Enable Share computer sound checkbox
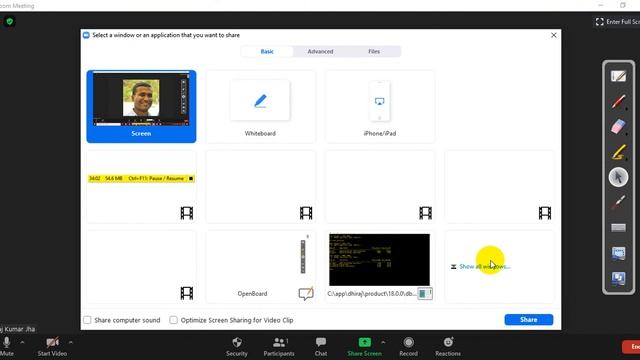The image size is (640, 360). (87, 320)
